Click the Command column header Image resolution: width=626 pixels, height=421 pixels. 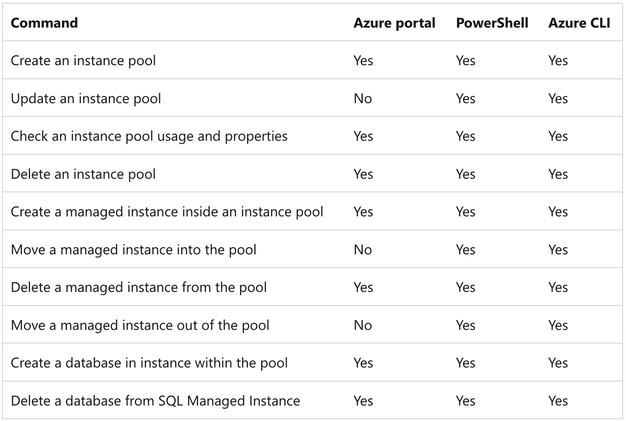[44, 23]
